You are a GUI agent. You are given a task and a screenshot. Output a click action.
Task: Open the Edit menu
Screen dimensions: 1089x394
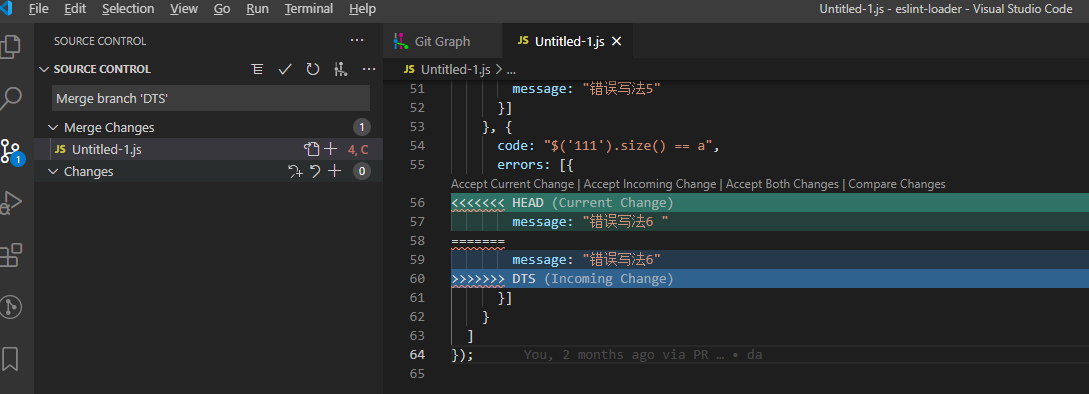75,9
